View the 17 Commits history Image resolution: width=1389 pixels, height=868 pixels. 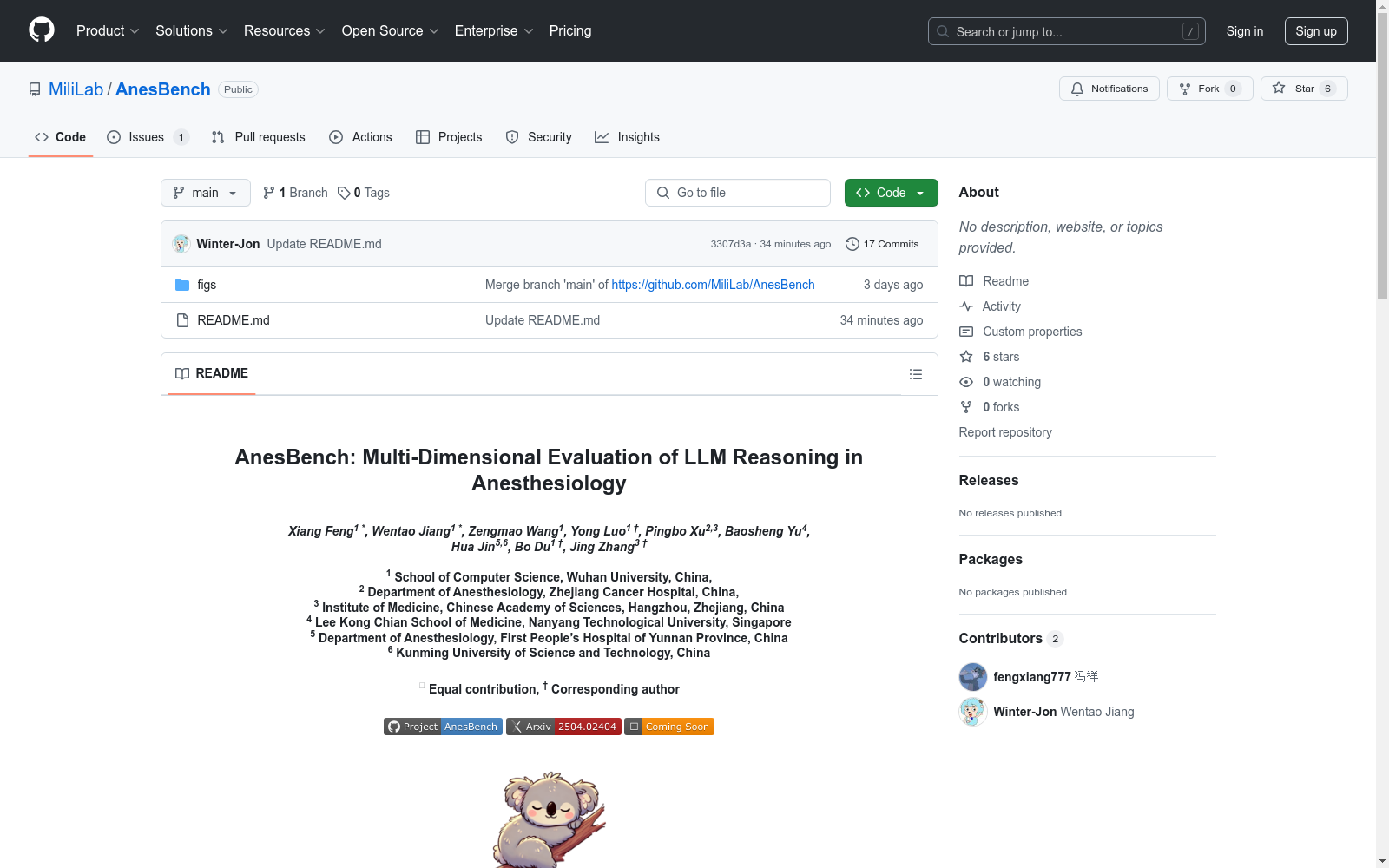pyautogui.click(x=882, y=244)
